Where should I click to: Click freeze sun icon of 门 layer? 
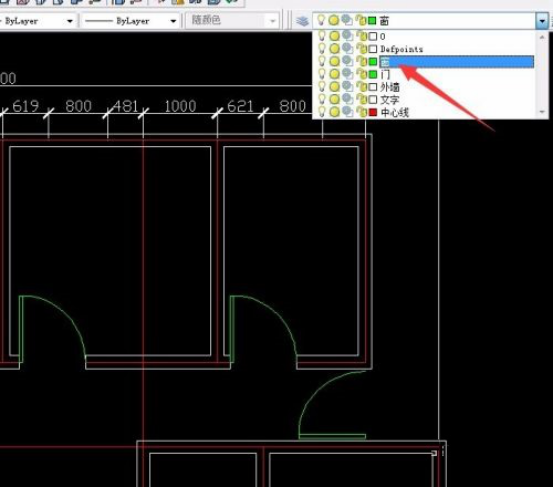coord(334,74)
